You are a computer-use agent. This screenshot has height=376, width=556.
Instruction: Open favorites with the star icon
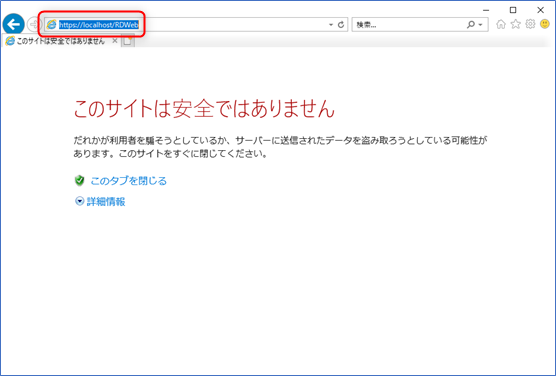coord(516,24)
